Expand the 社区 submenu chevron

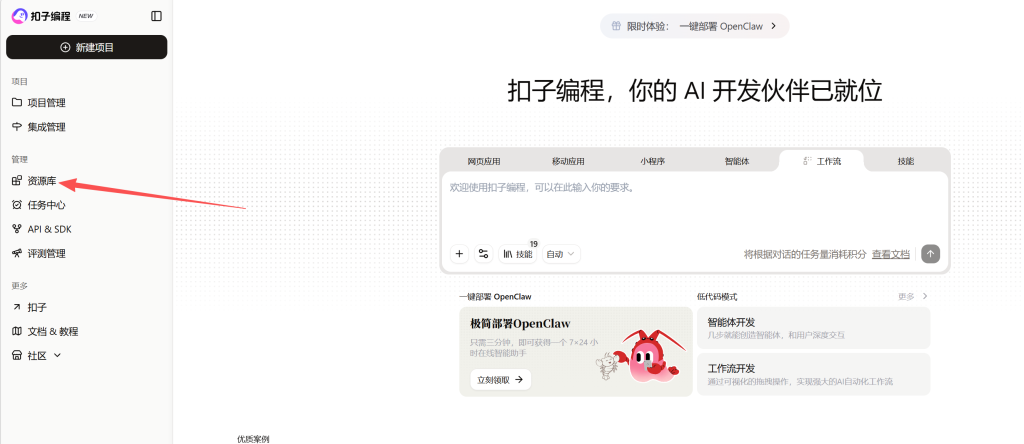coord(57,356)
